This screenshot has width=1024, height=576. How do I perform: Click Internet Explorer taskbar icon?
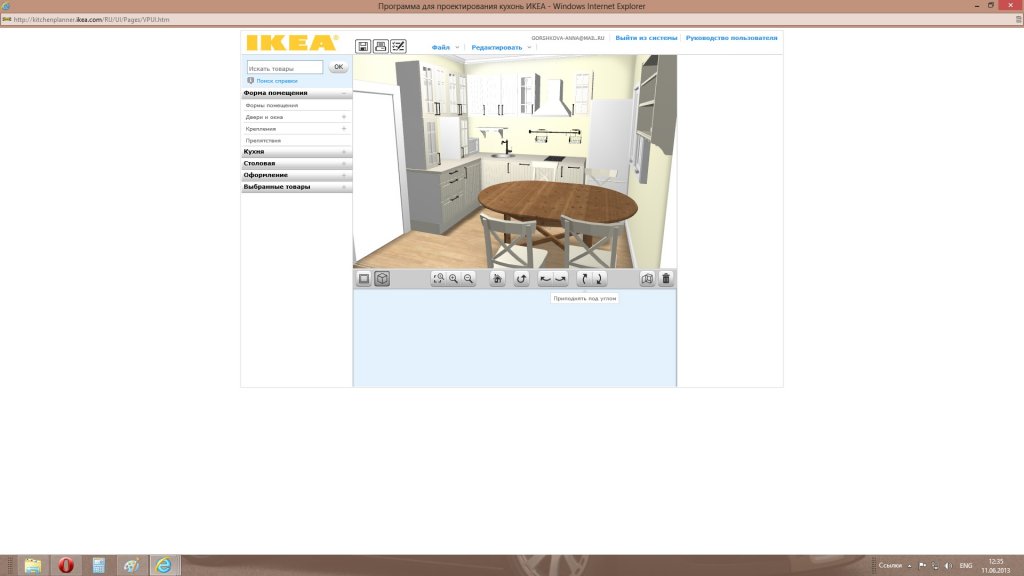click(x=163, y=565)
